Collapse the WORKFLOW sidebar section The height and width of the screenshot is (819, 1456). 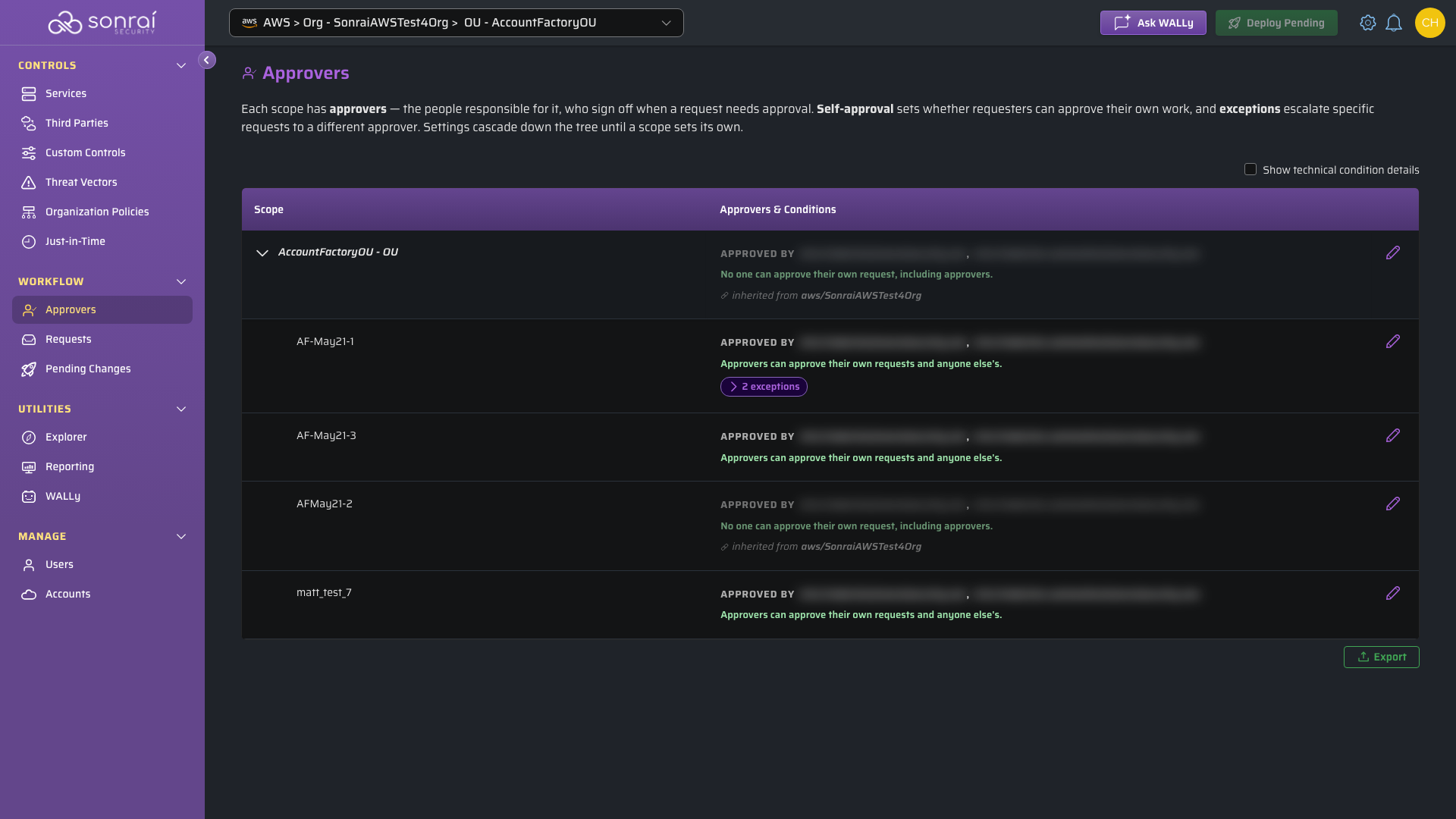(181, 281)
